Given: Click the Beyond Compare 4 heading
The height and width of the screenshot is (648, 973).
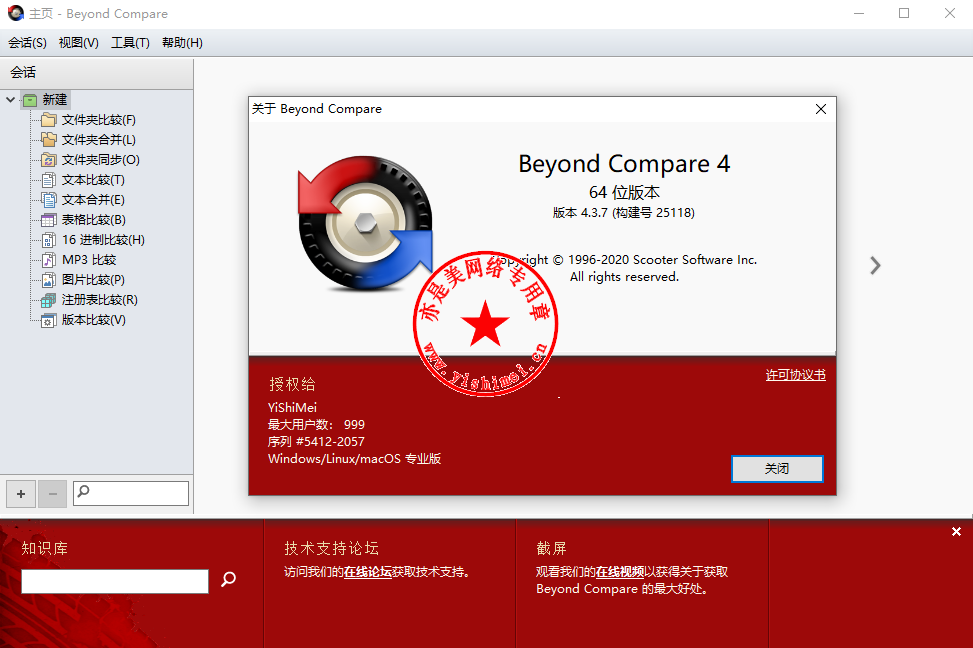Looking at the screenshot, I should click(624, 164).
